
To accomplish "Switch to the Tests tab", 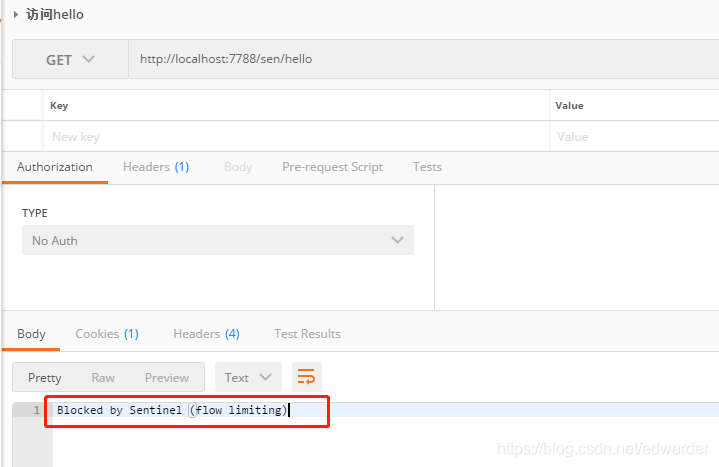I will click(427, 167).
